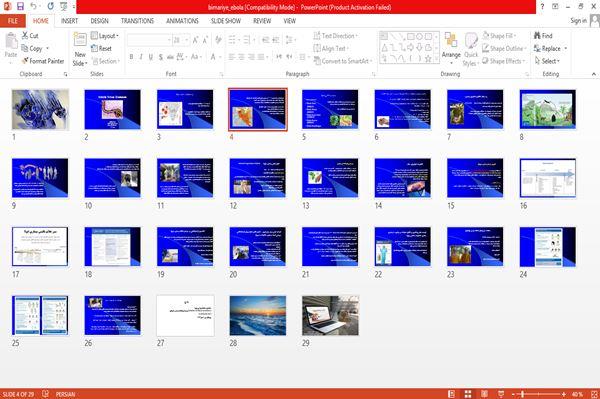Screen dimensions: 600x399
Task: Toggle italic formatting
Action: coord(141,57)
